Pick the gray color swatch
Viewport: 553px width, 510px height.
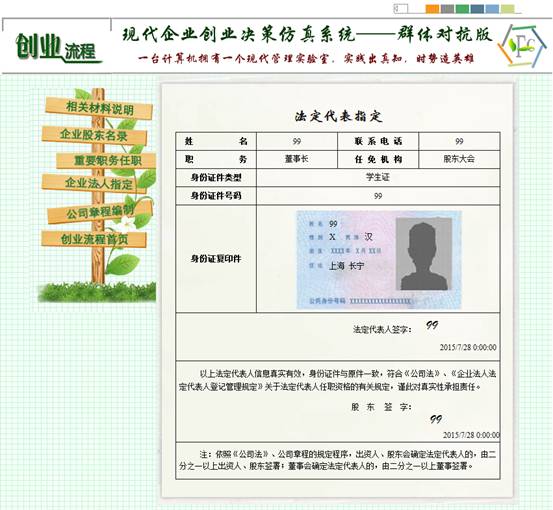[447, 9]
